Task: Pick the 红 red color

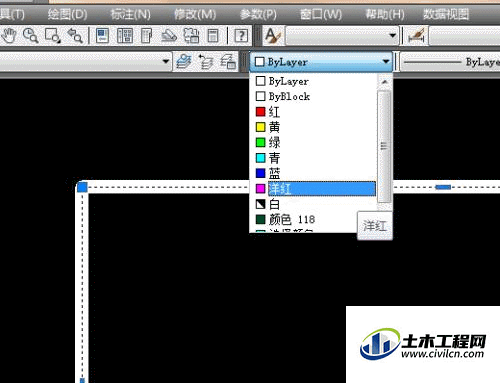Action: (313, 112)
